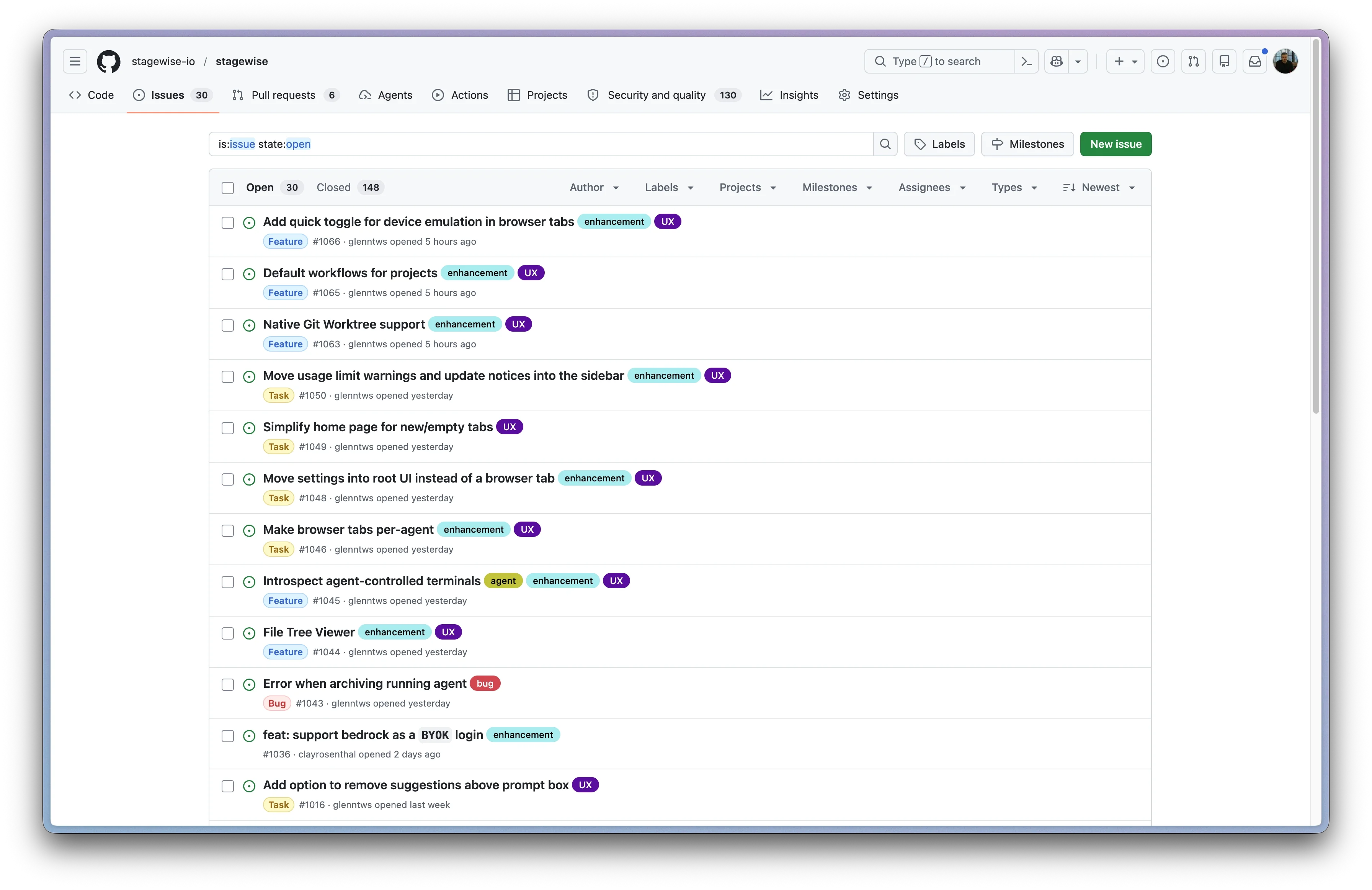Open the Insights tab
This screenshot has height=890, width=1372.
point(789,95)
